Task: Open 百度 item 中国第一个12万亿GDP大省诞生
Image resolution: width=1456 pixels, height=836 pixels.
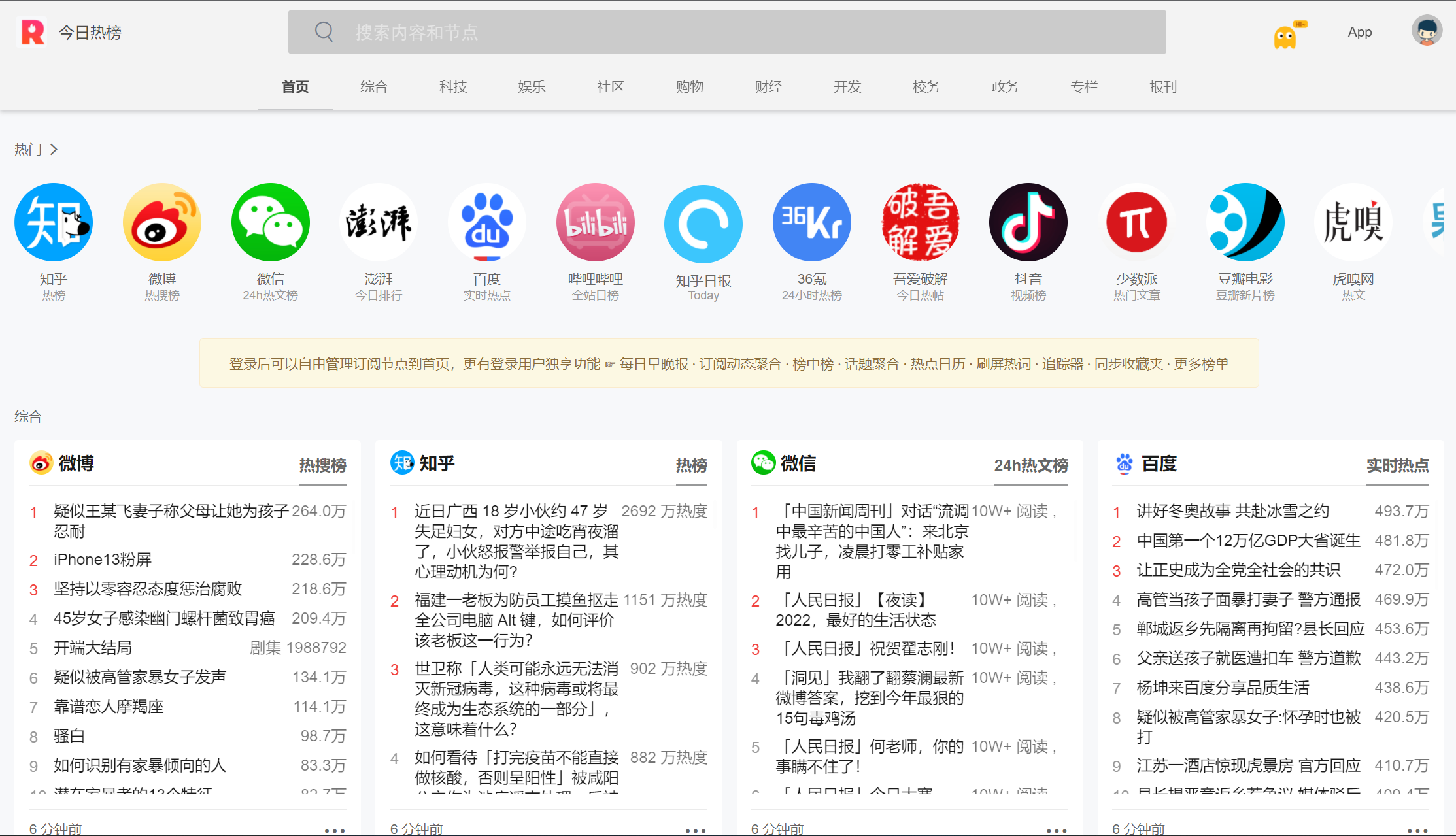Action: [1249, 541]
